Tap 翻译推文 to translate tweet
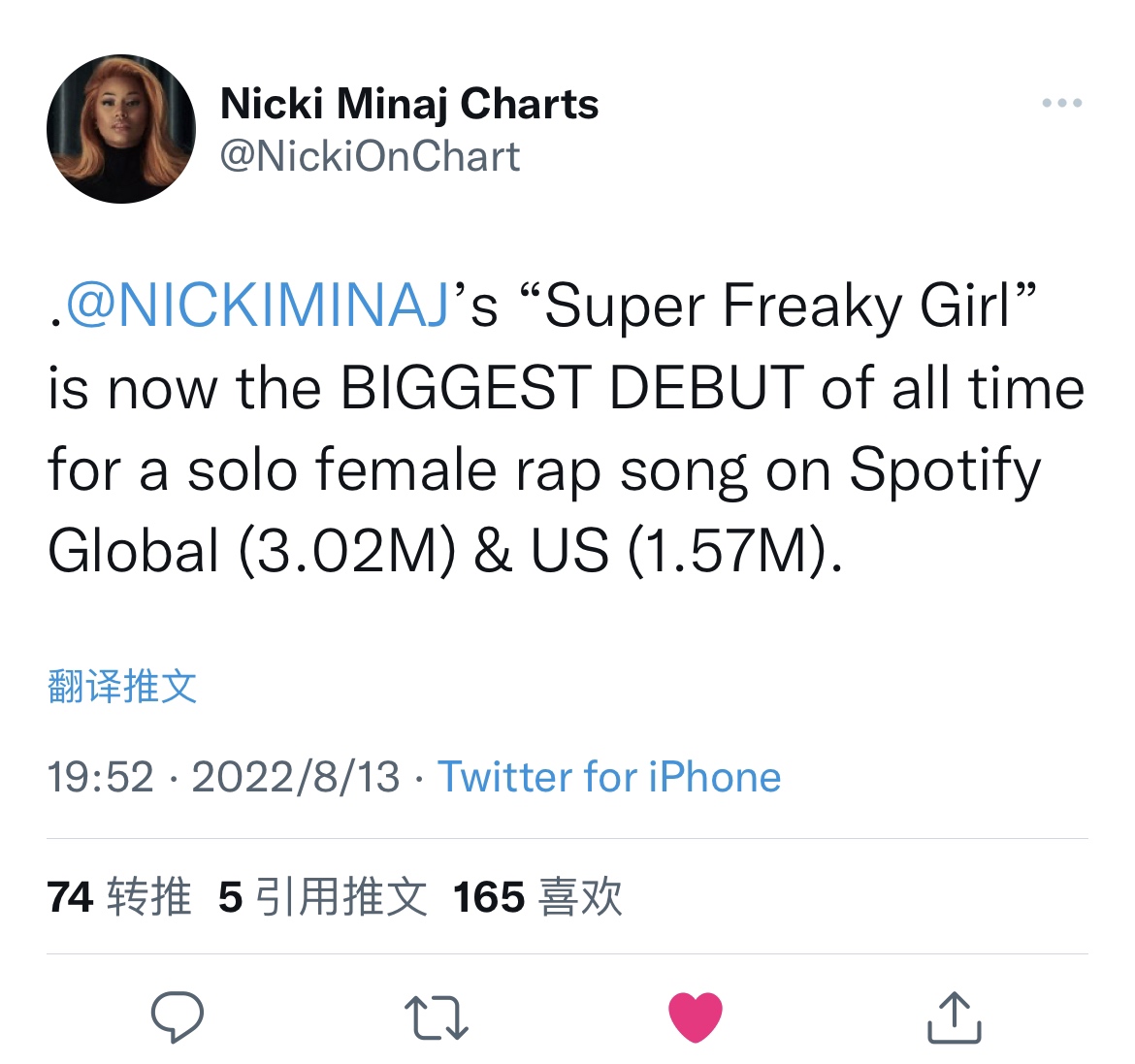The image size is (1135, 1064). click(x=122, y=686)
